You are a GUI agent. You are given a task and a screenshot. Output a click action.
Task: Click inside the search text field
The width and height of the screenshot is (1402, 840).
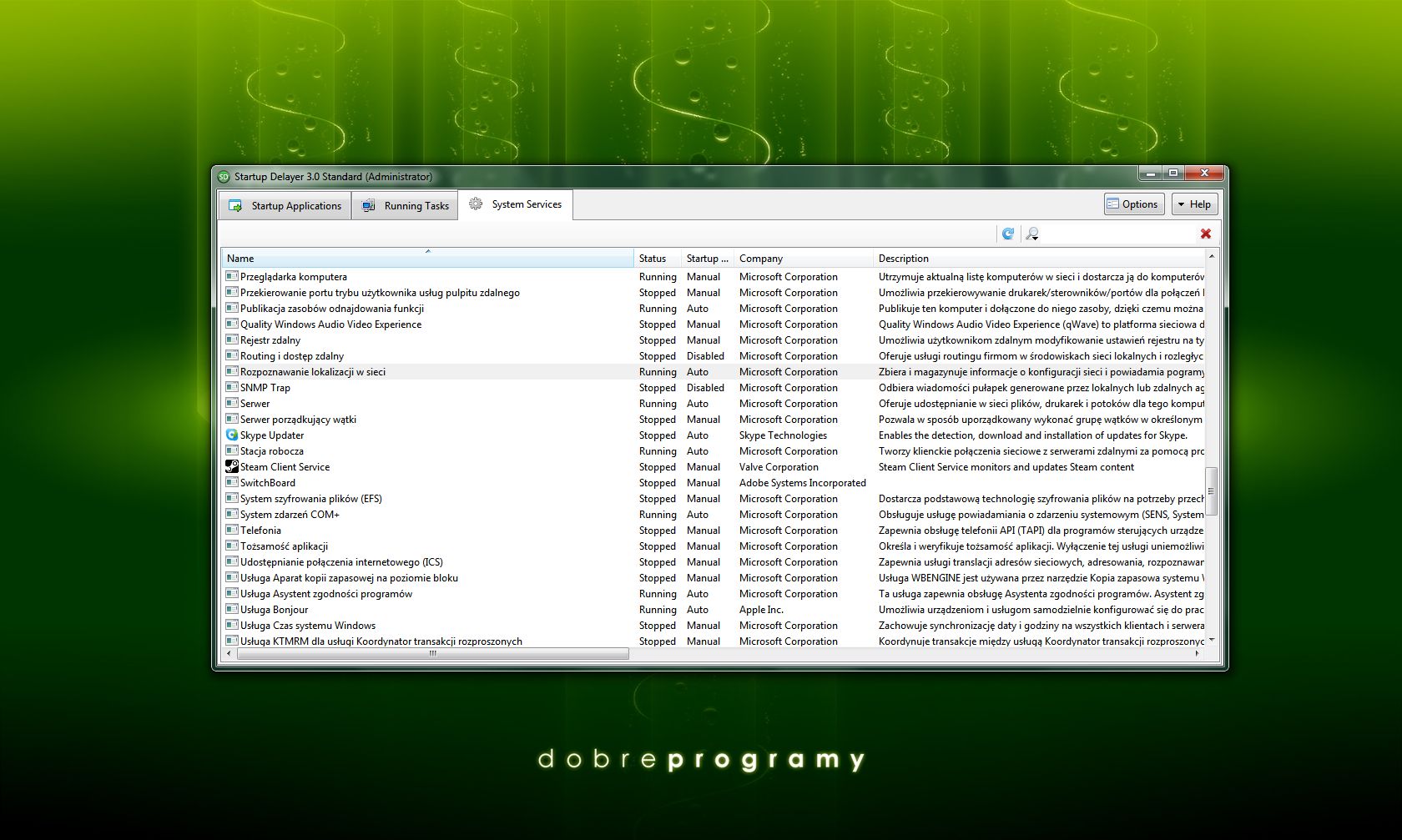(x=1118, y=234)
